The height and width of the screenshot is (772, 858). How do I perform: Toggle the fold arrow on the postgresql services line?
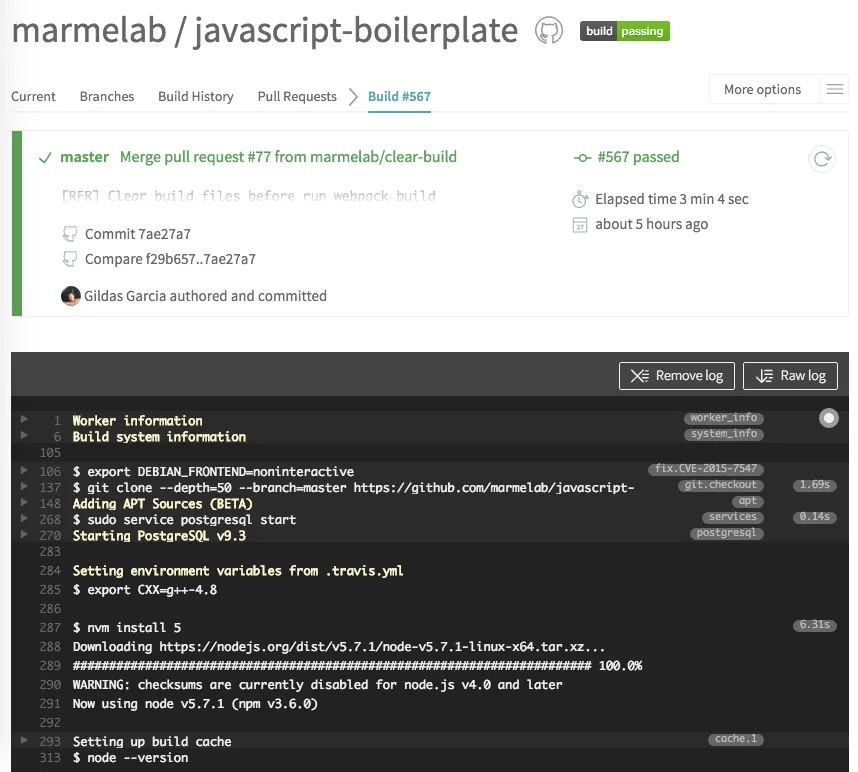click(24, 519)
